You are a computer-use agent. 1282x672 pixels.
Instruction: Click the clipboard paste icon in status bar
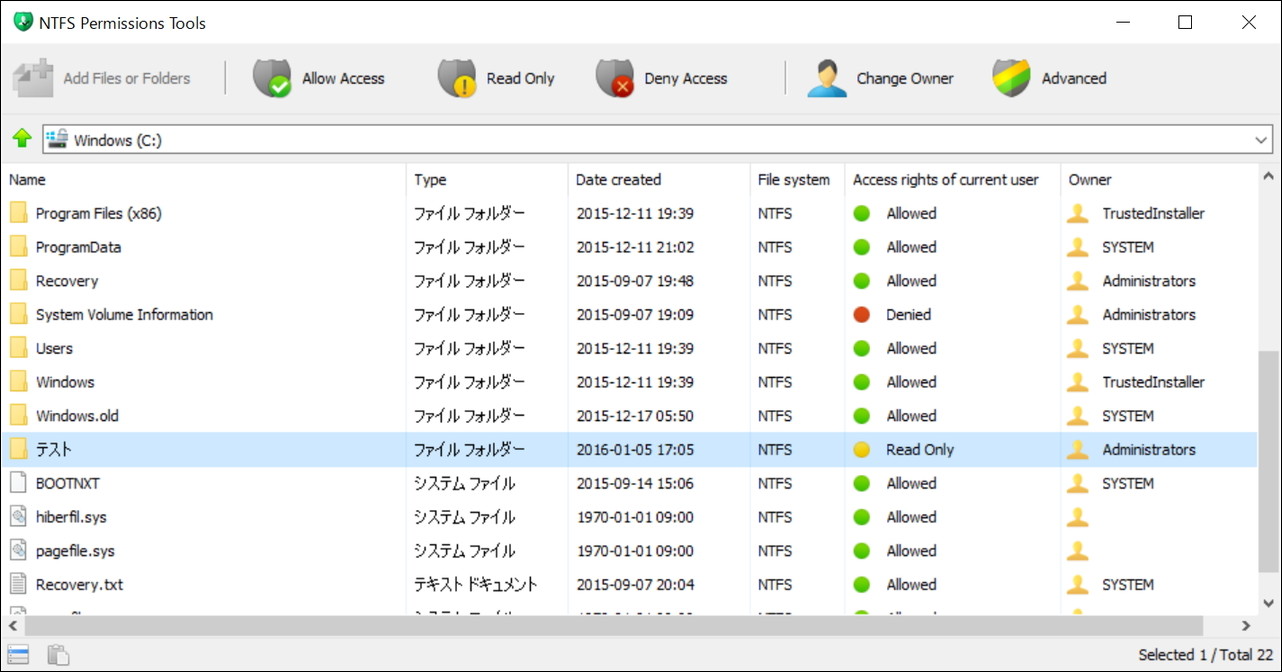click(57, 654)
